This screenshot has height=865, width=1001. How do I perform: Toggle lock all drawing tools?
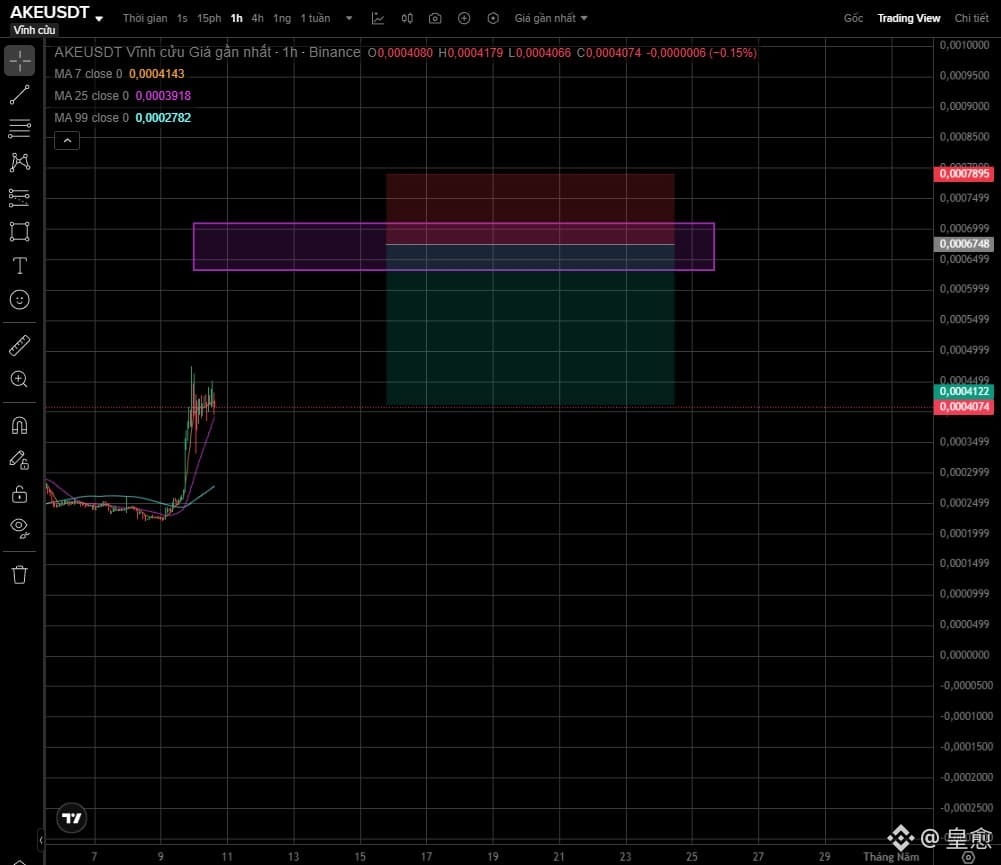pos(20,493)
